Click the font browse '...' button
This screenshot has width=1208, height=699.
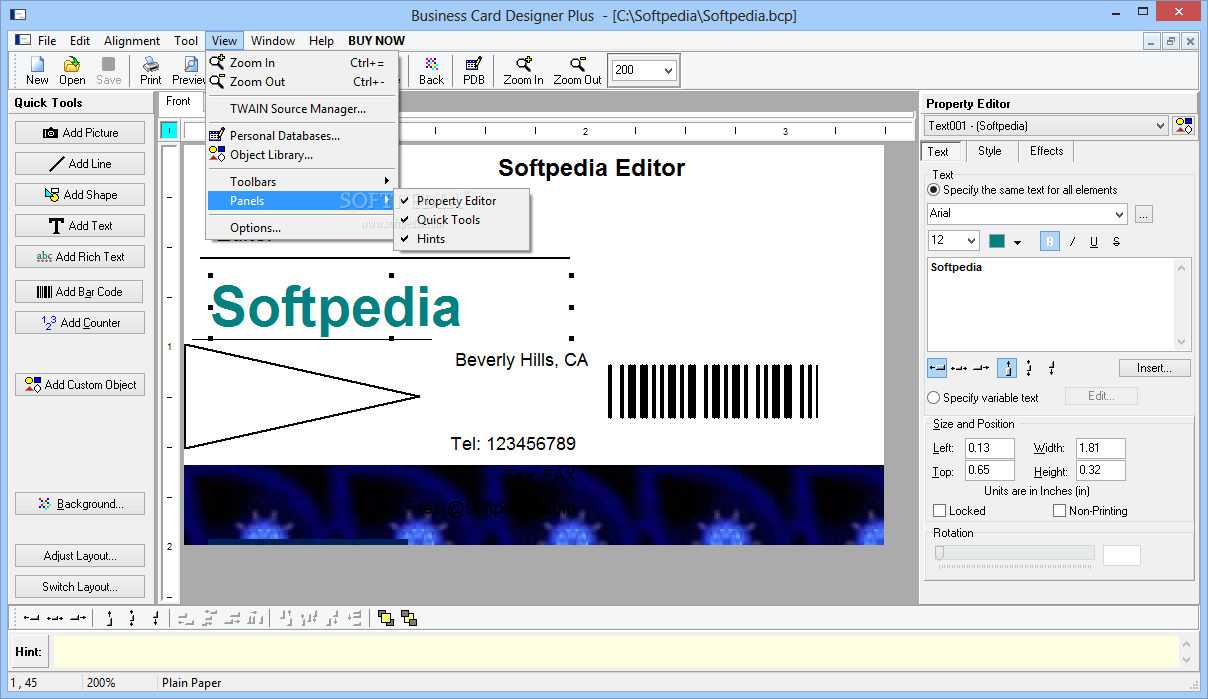1144,214
